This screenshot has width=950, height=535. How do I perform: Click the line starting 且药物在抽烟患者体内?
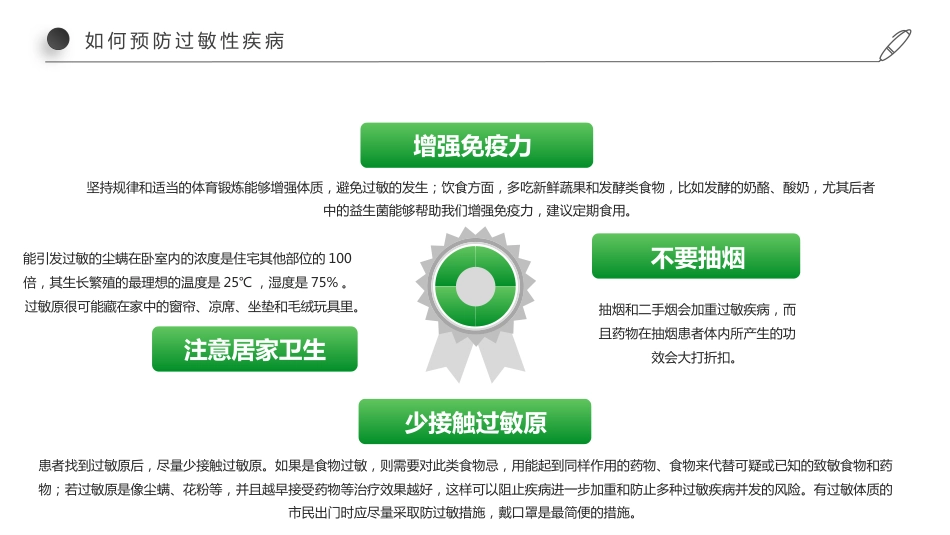coord(697,334)
